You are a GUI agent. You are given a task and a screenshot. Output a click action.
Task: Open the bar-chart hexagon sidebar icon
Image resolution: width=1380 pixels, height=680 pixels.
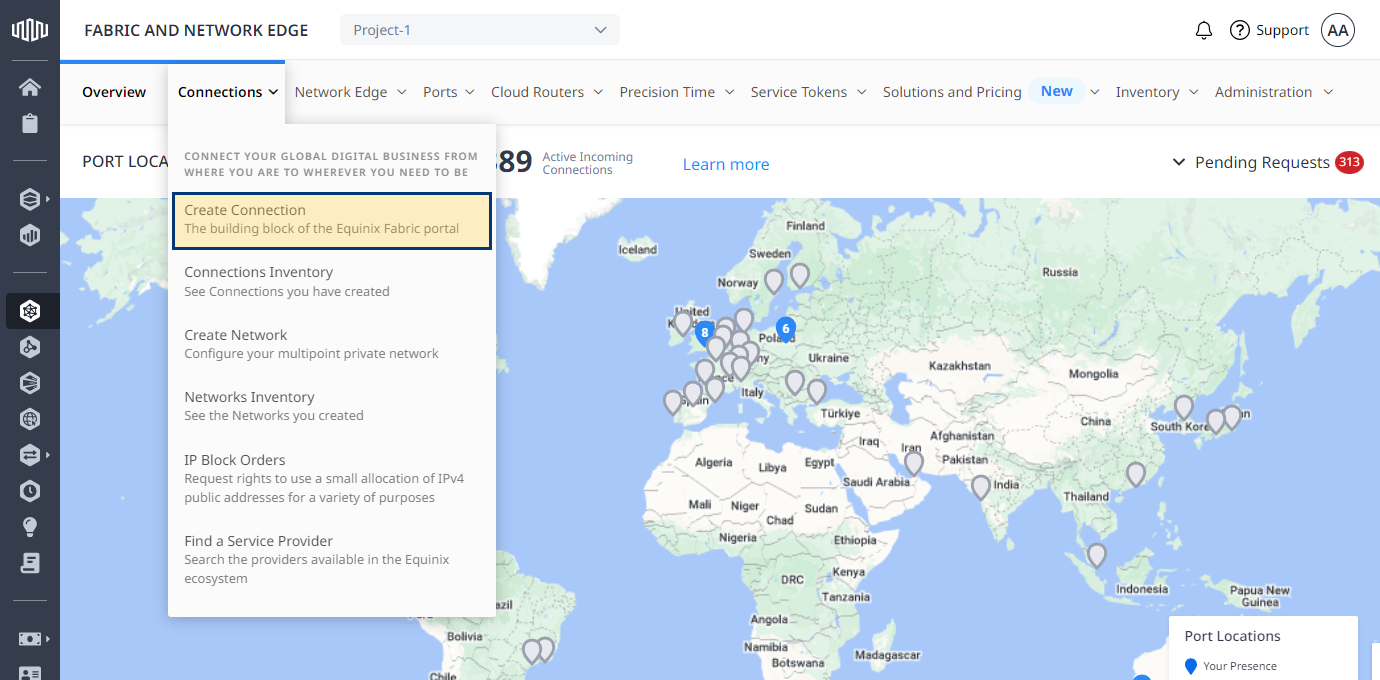coord(30,235)
